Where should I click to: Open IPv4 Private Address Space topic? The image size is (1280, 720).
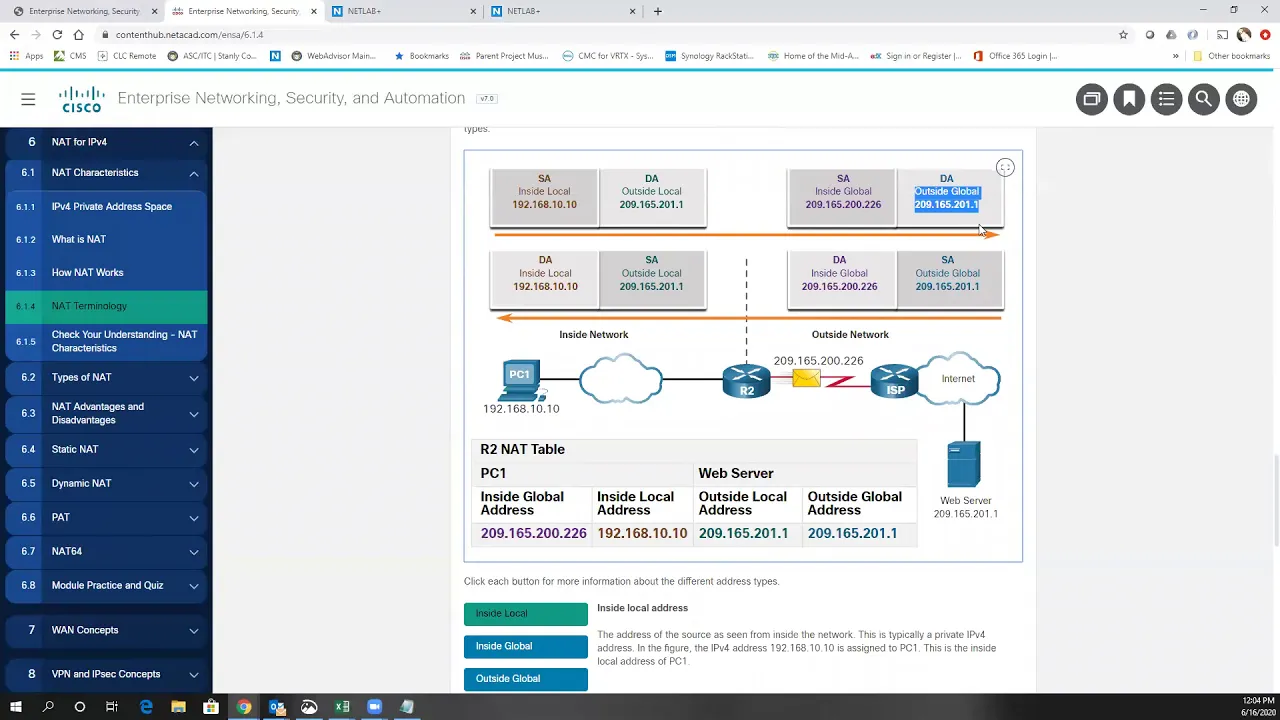pos(106,207)
